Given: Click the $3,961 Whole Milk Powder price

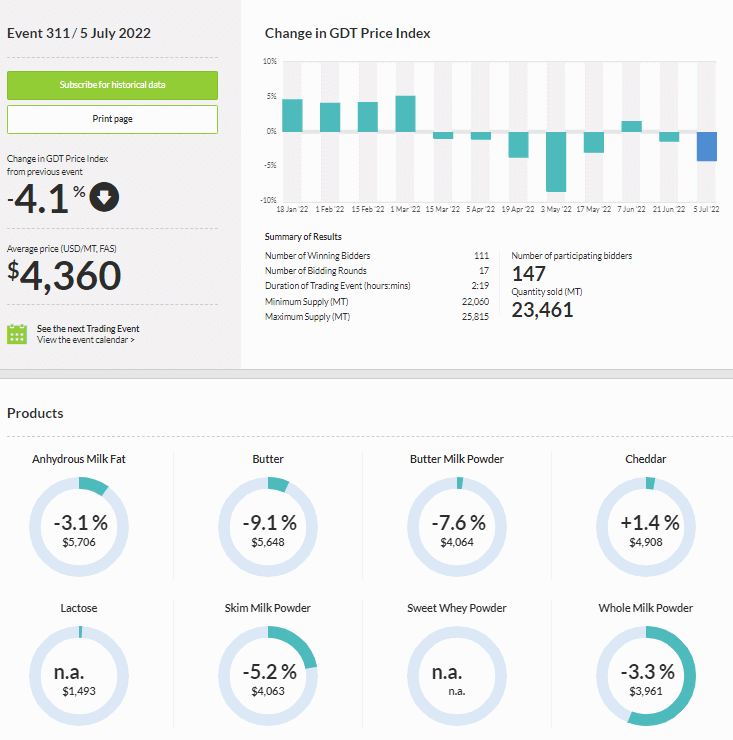Looking at the screenshot, I should (x=646, y=691).
